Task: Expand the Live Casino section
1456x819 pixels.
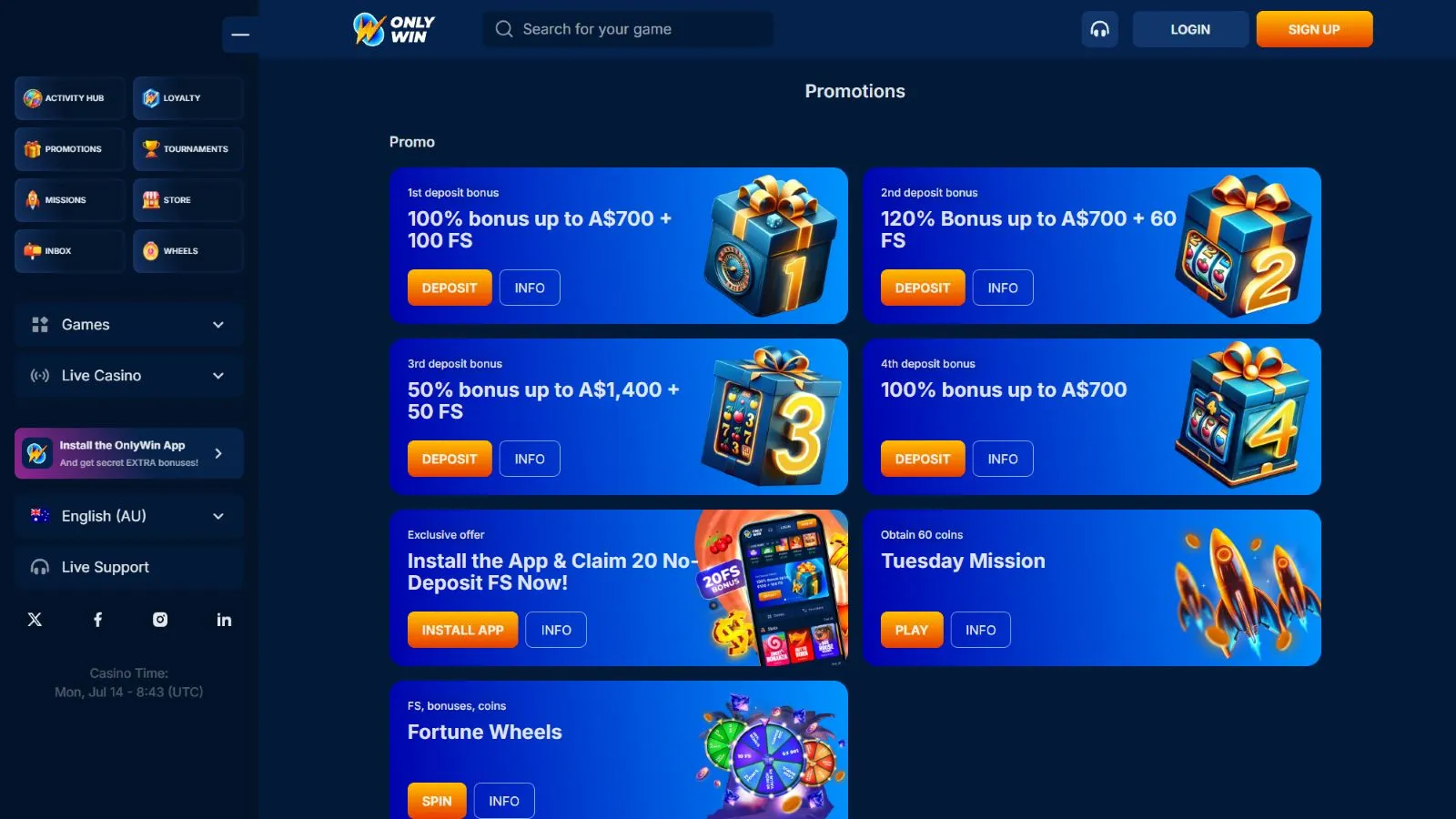Action: (x=129, y=376)
